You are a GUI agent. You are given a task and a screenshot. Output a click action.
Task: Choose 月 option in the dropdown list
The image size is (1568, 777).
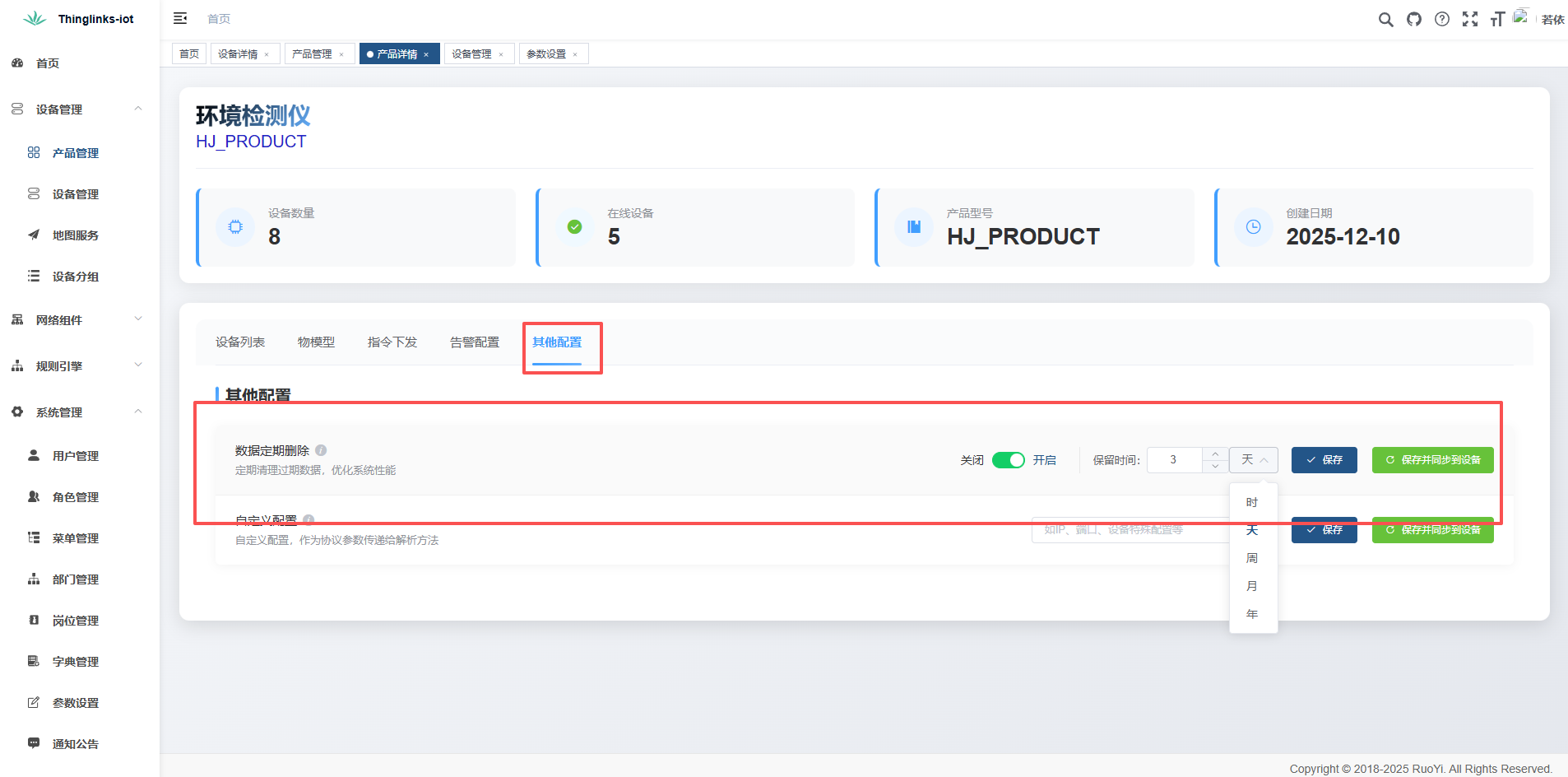tap(1251, 586)
